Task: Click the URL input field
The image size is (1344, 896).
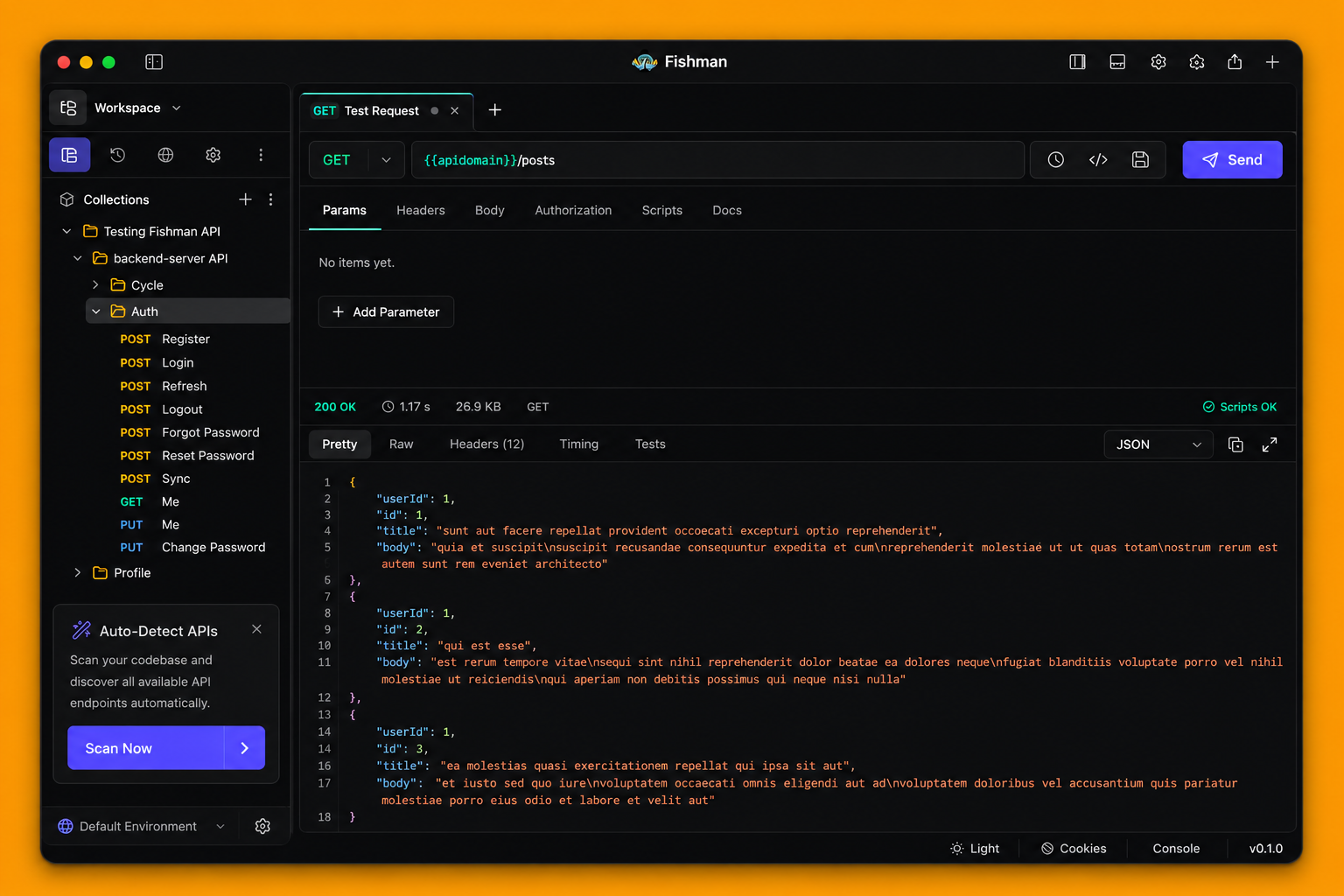Action: (717, 160)
